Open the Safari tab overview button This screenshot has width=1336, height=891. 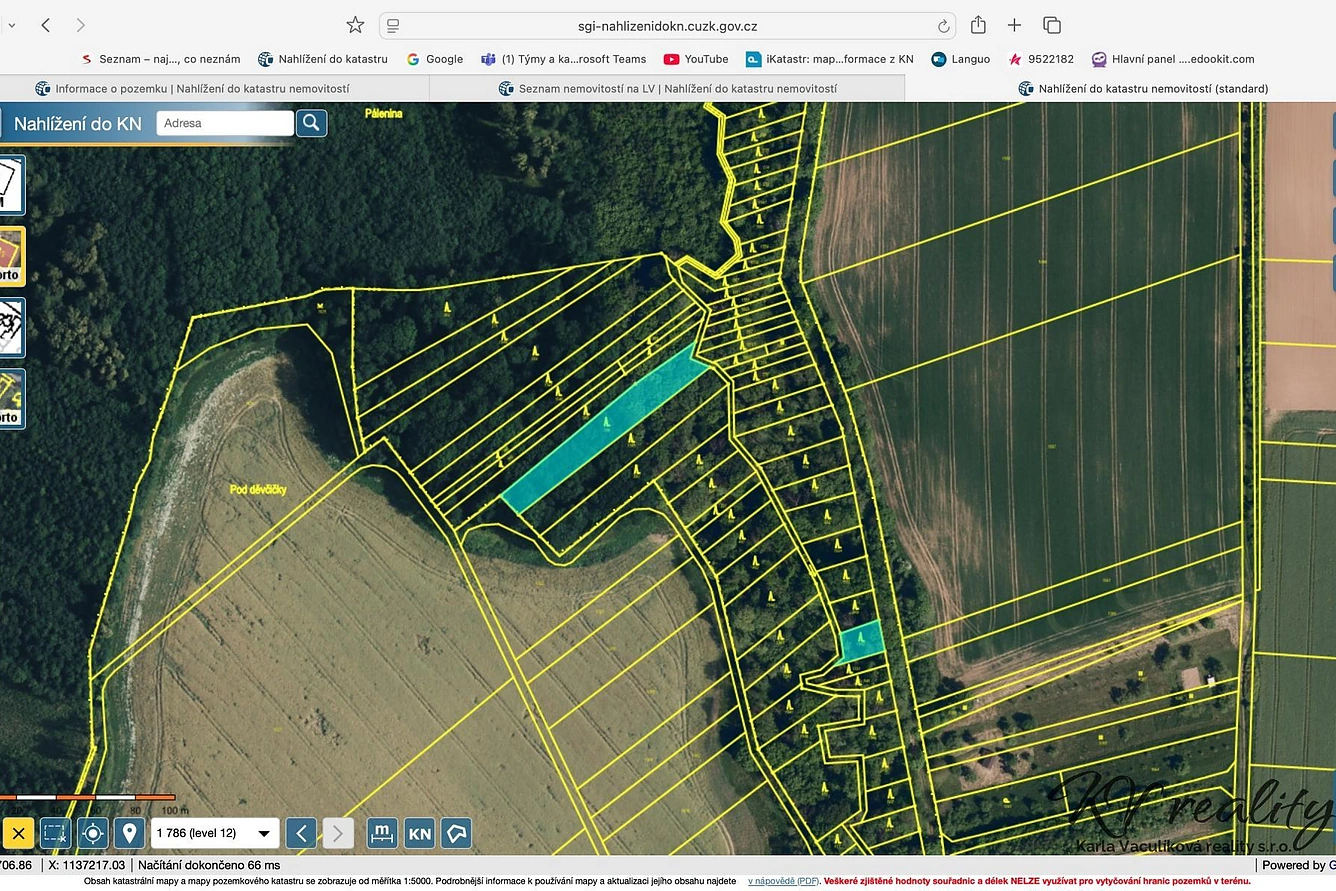[x=1051, y=25]
